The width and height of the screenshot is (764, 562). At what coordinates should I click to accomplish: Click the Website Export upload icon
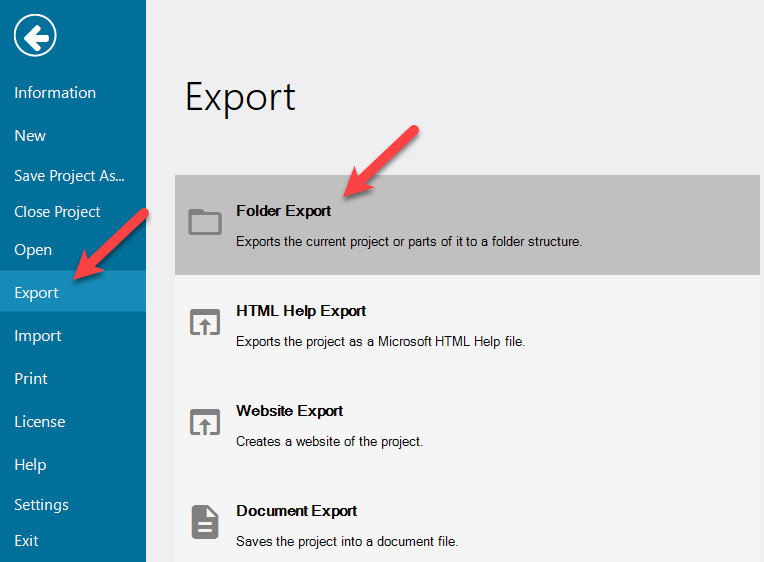coord(205,422)
